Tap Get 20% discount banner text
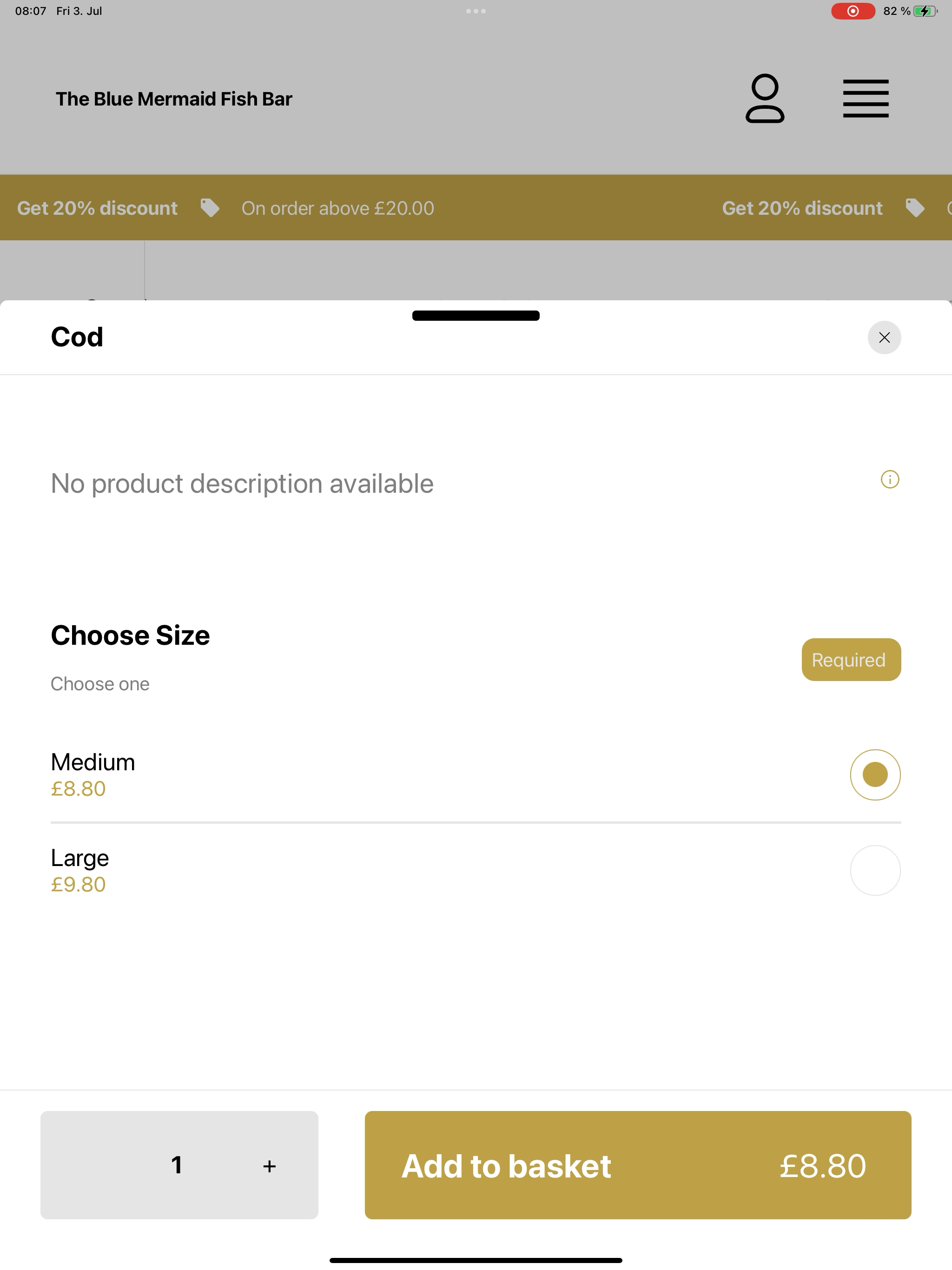Image resolution: width=952 pixels, height=1270 pixels. coord(97,208)
